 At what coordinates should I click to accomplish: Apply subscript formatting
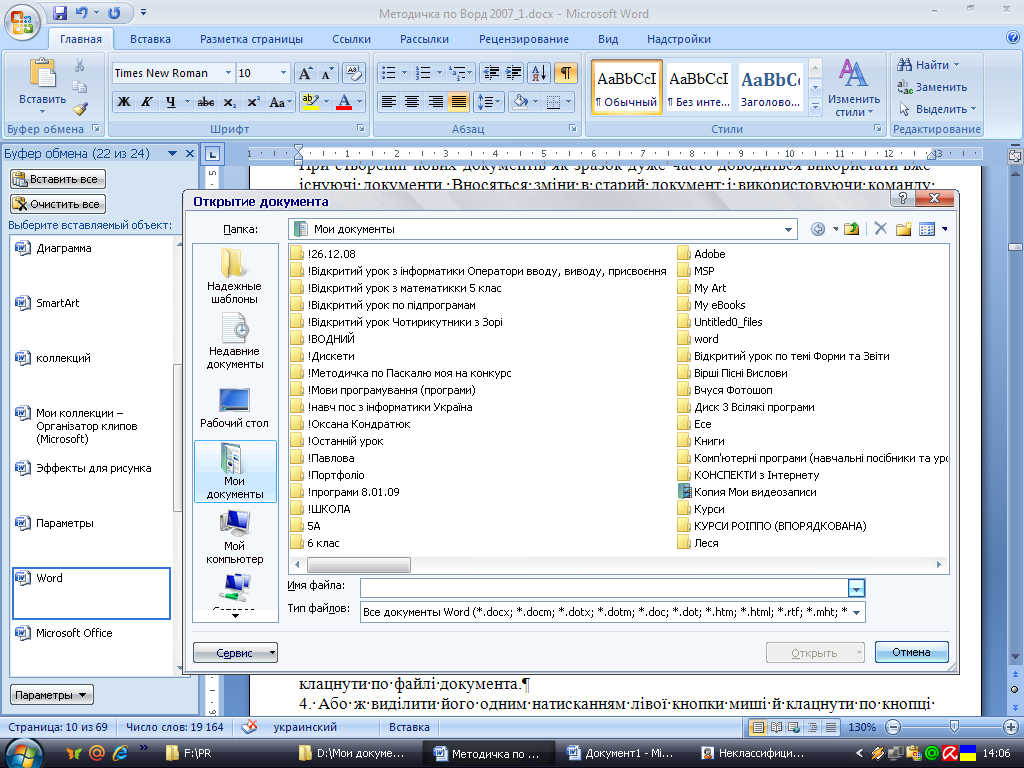point(229,102)
